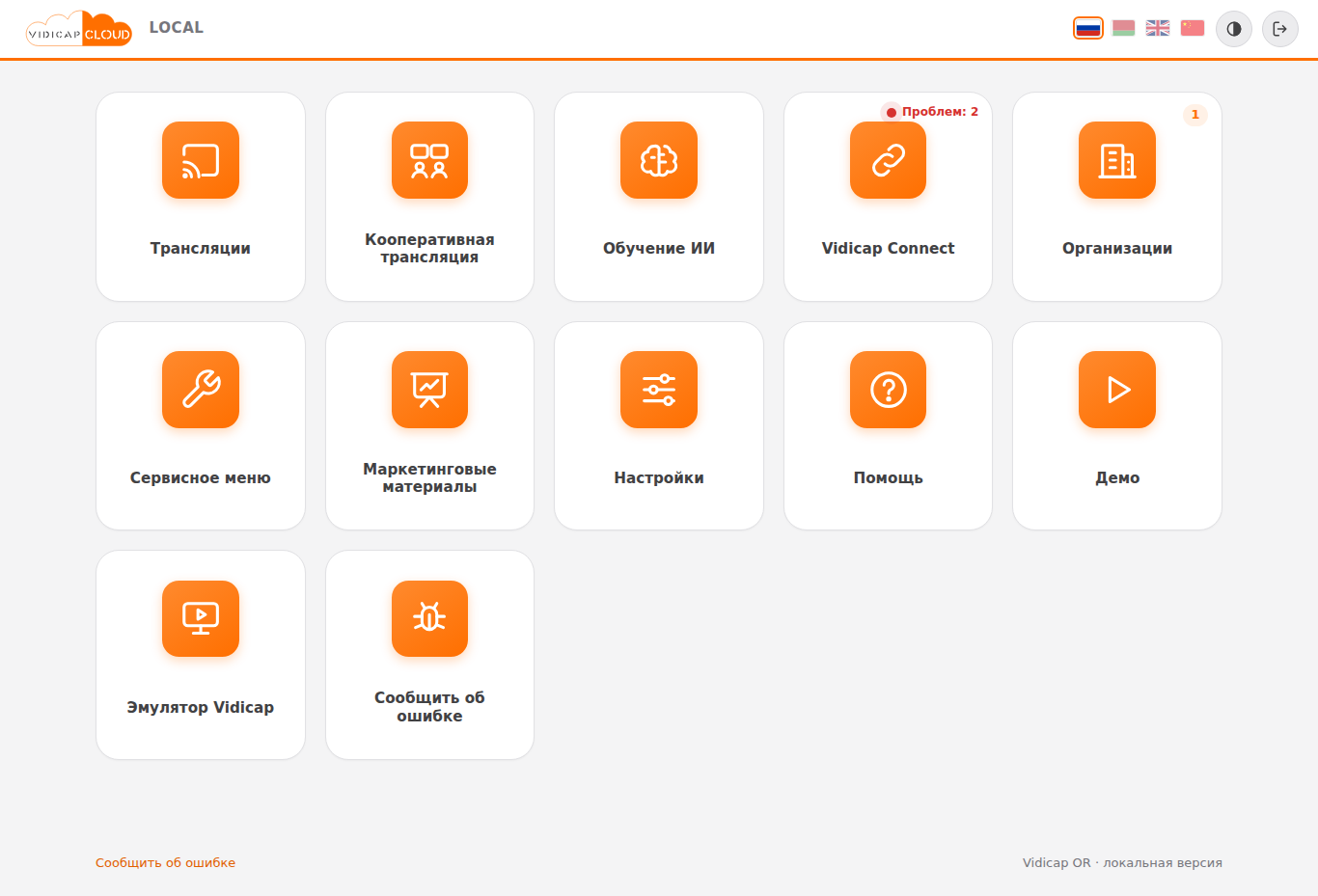This screenshot has width=1318, height=896.
Task: Open the Сообщить об ошибке bug icon
Action: coord(429,618)
